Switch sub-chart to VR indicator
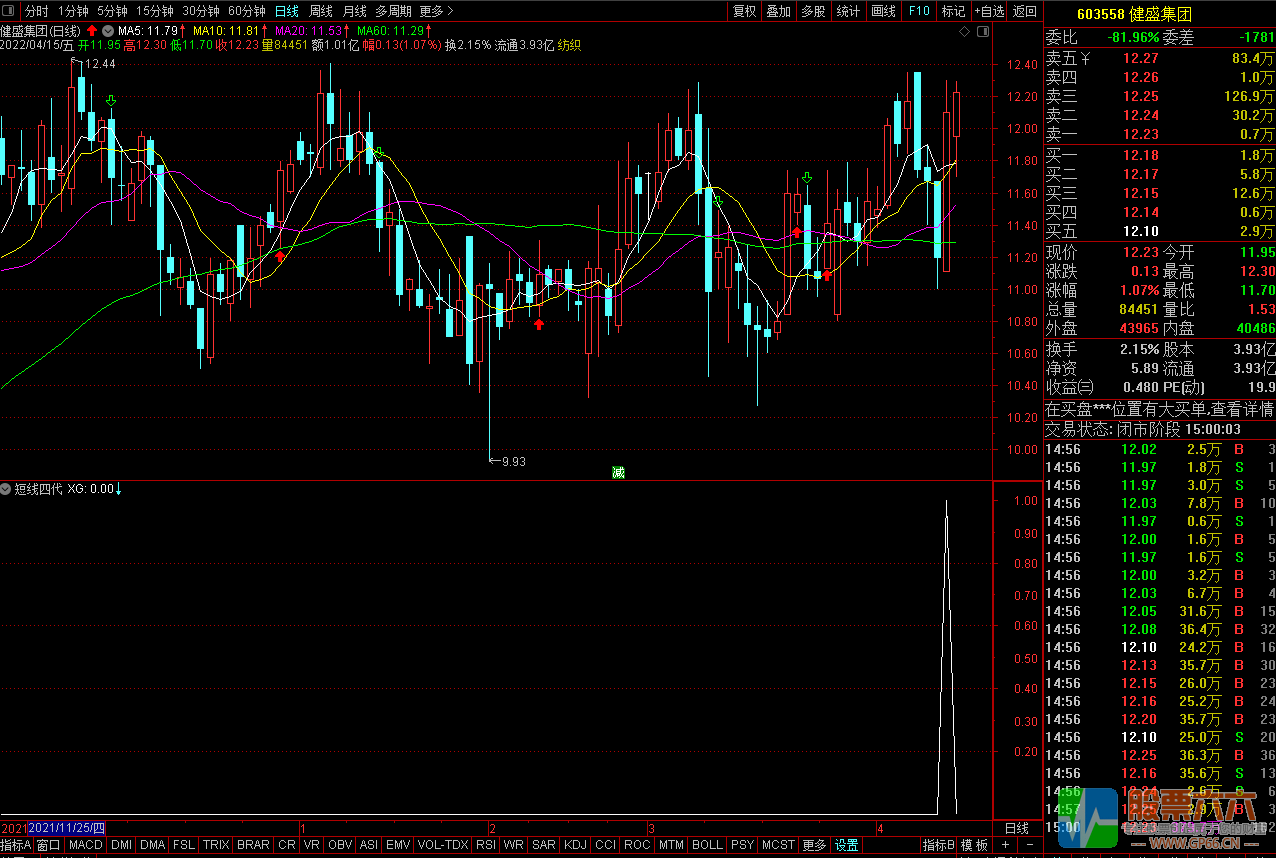Screen dimensions: 1276x858 click(312, 845)
